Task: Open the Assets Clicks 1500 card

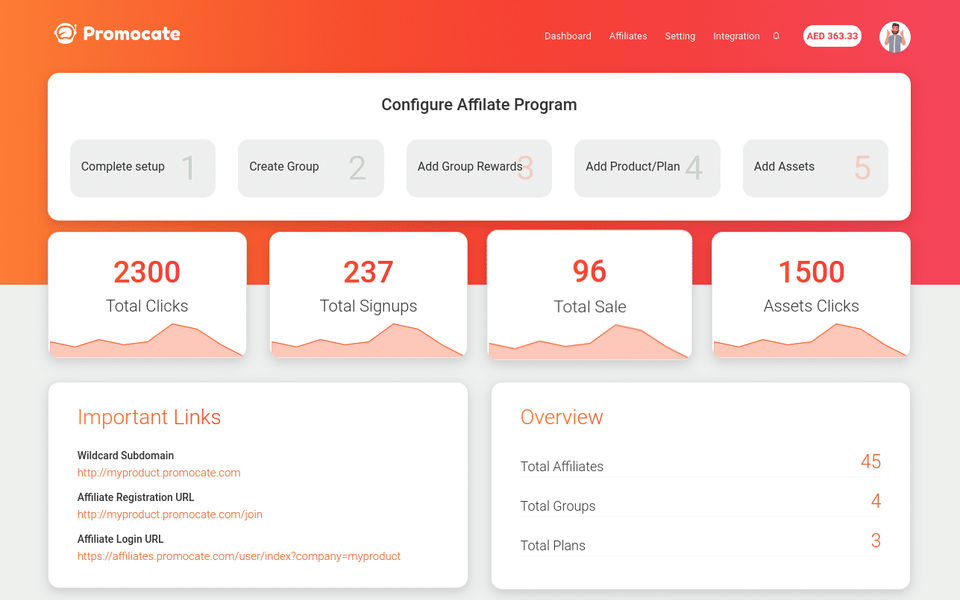Action: coord(811,294)
